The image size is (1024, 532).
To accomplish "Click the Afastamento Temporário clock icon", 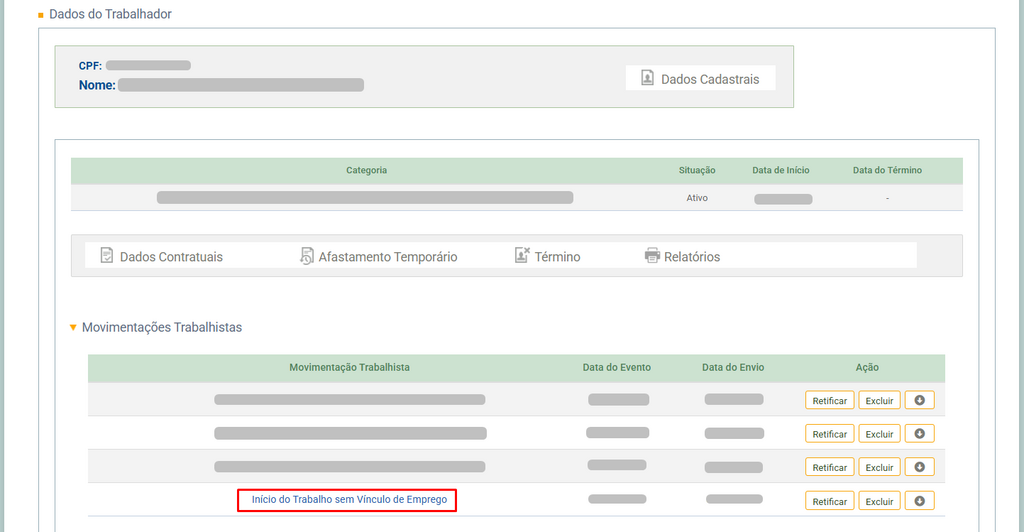I will (x=307, y=256).
